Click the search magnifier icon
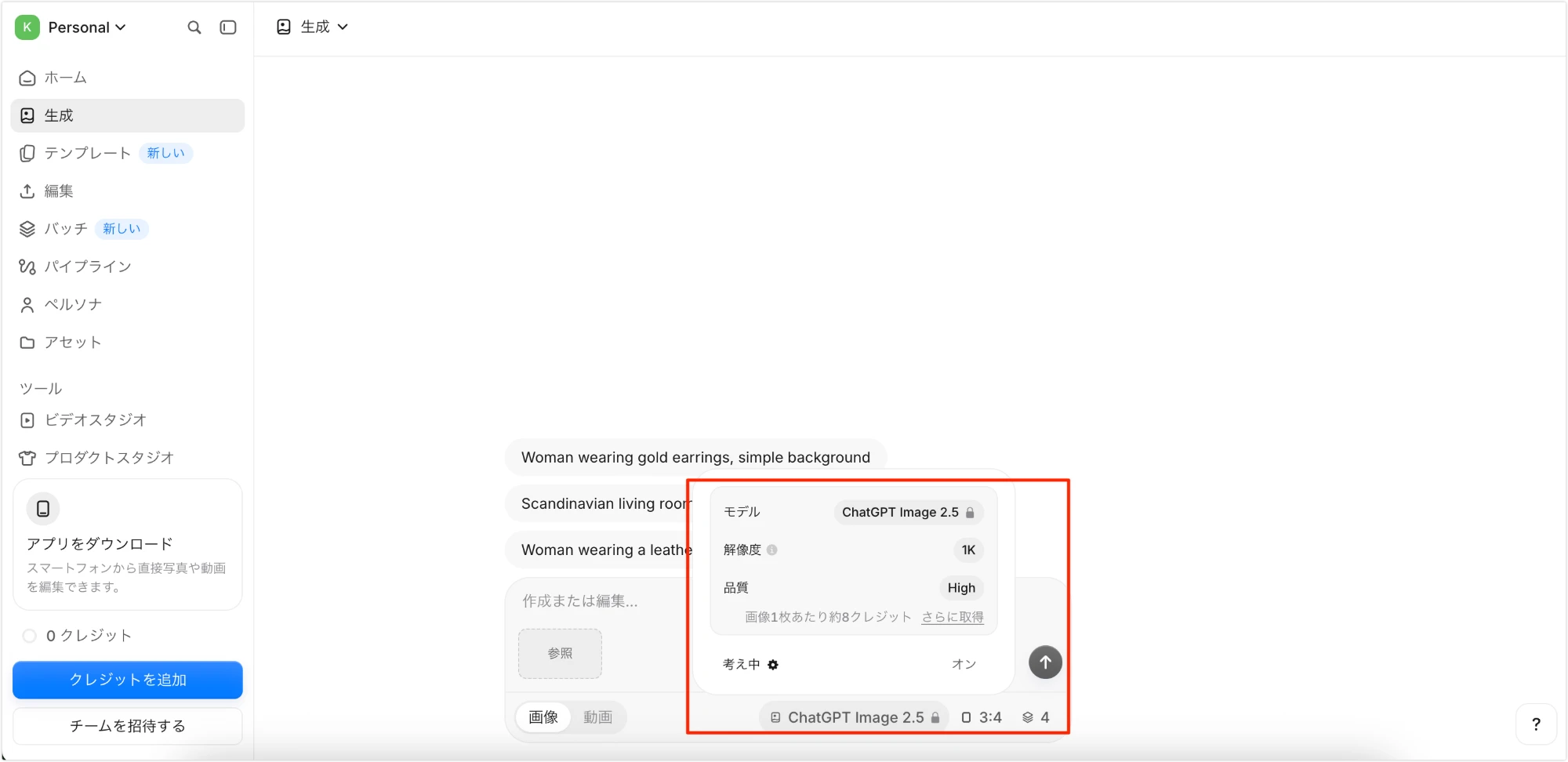The image size is (1568, 762). [194, 27]
